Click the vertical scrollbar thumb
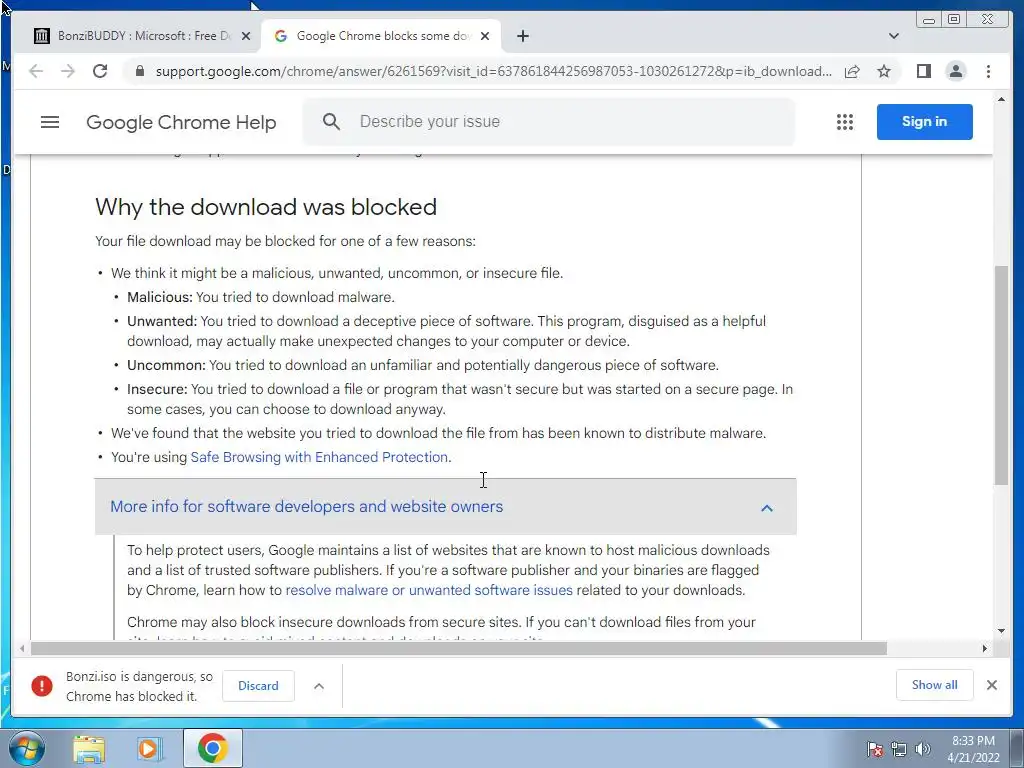The width and height of the screenshot is (1024, 768). click(1001, 375)
